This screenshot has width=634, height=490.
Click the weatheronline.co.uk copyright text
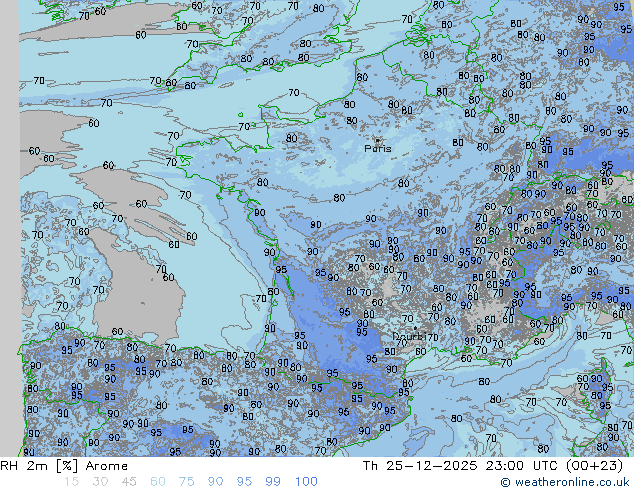point(565,482)
